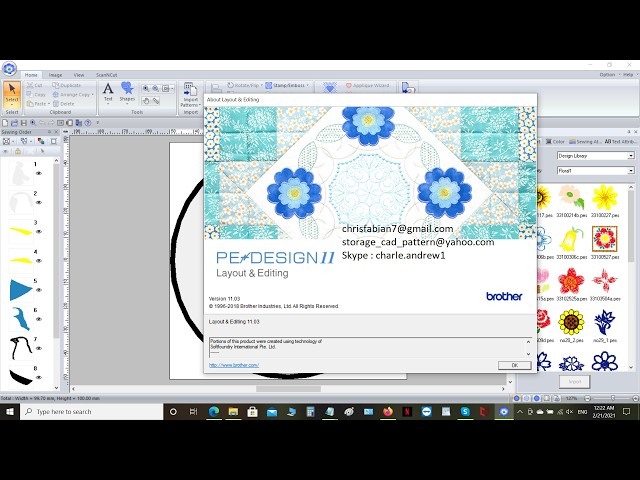Save file from quick toolbar

24,122
